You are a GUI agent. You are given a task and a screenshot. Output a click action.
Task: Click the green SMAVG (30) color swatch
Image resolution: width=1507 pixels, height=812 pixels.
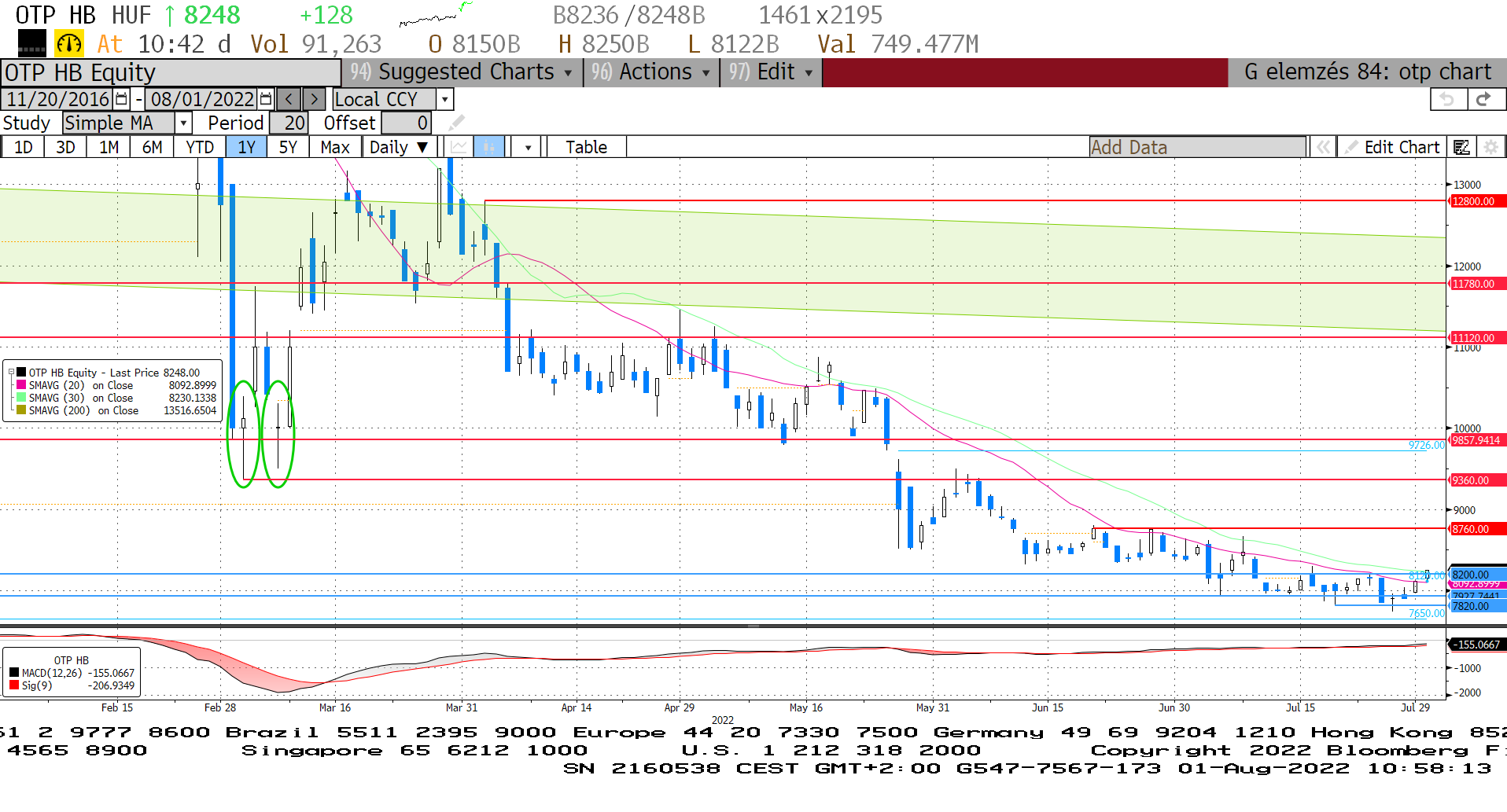pos(21,398)
